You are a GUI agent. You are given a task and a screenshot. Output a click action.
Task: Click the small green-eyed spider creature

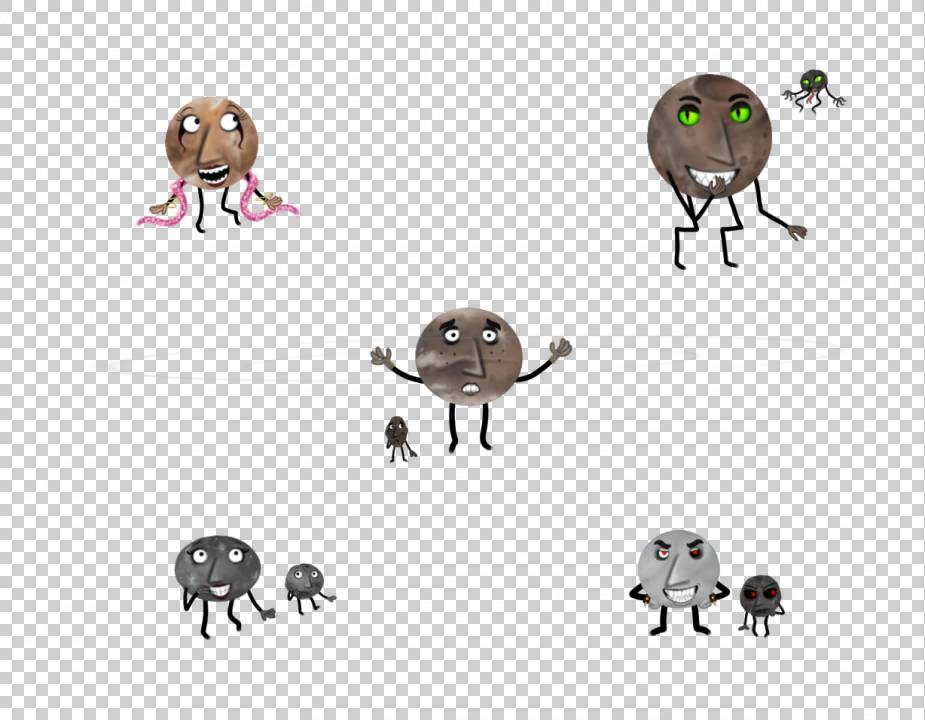coord(814,85)
